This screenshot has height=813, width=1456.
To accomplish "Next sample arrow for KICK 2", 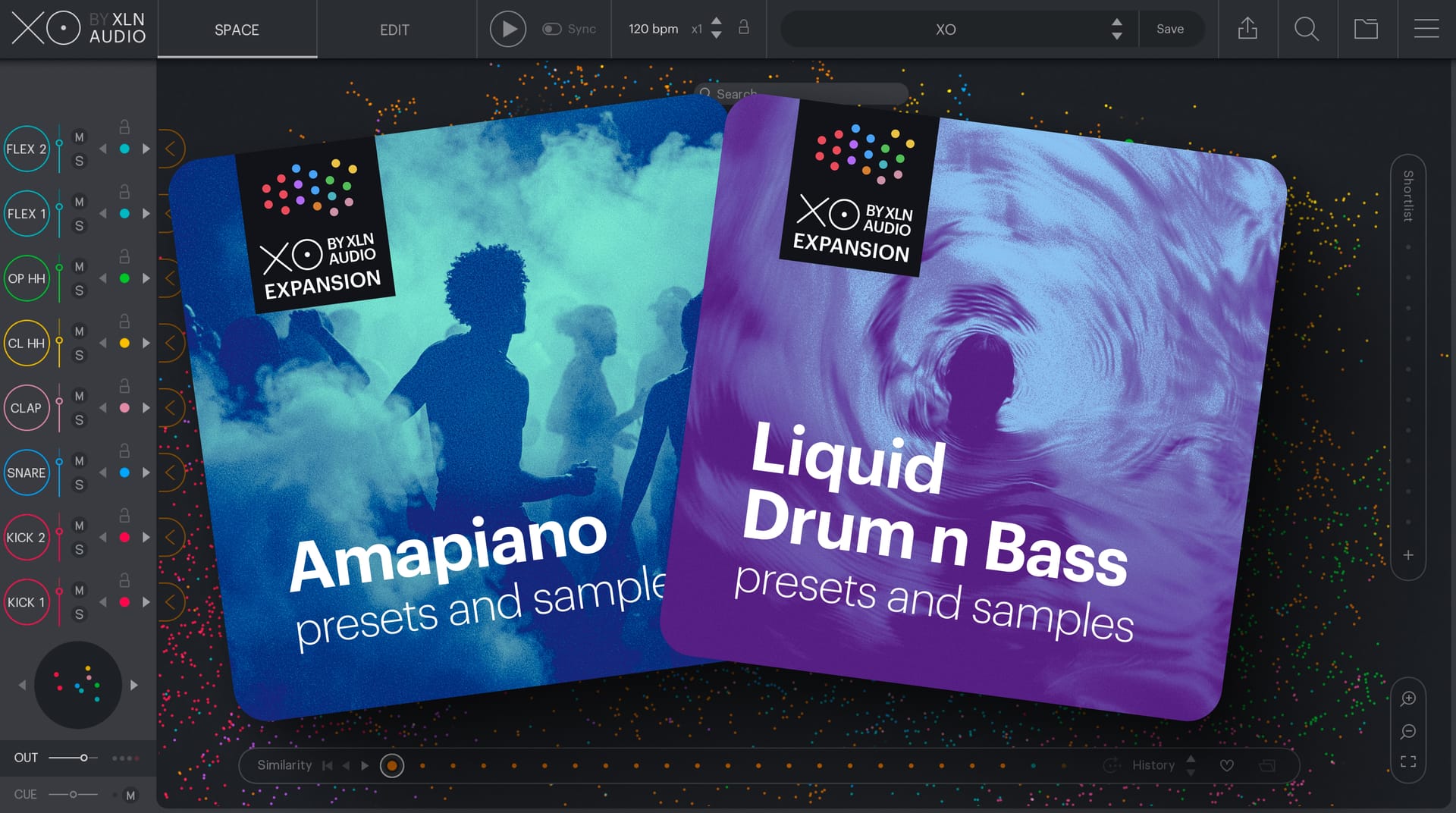I will [146, 538].
